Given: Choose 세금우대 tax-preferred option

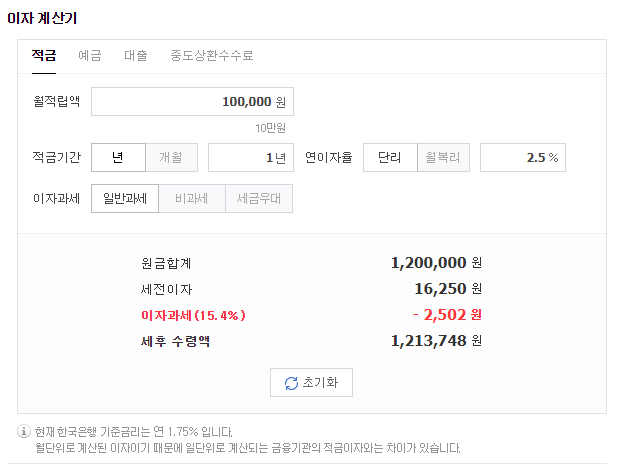Looking at the screenshot, I should pyautogui.click(x=259, y=199).
